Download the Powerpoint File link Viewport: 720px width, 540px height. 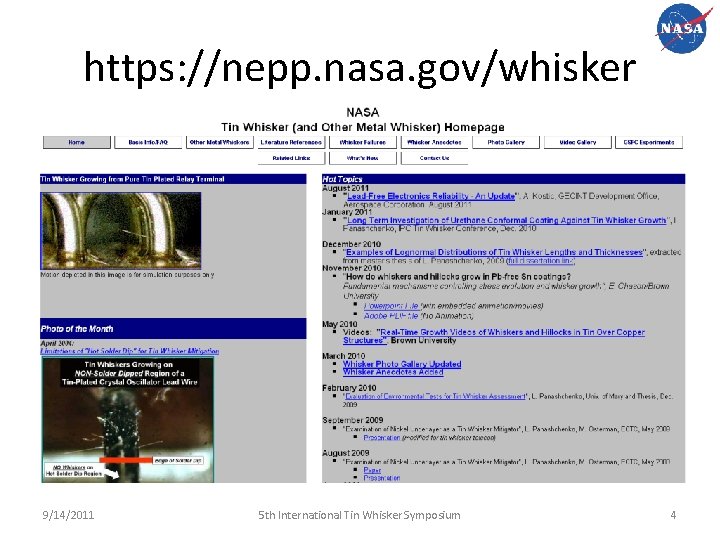click(x=391, y=306)
